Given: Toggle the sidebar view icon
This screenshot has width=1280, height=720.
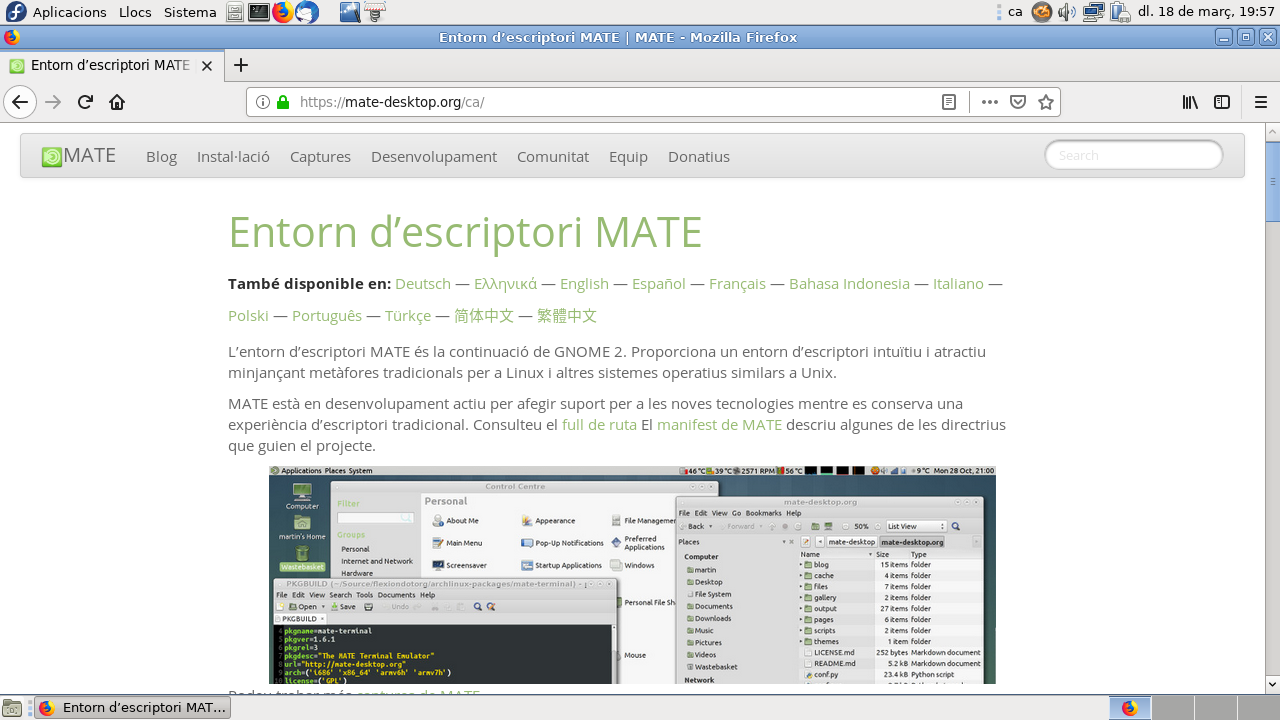Looking at the screenshot, I should coord(1222,102).
